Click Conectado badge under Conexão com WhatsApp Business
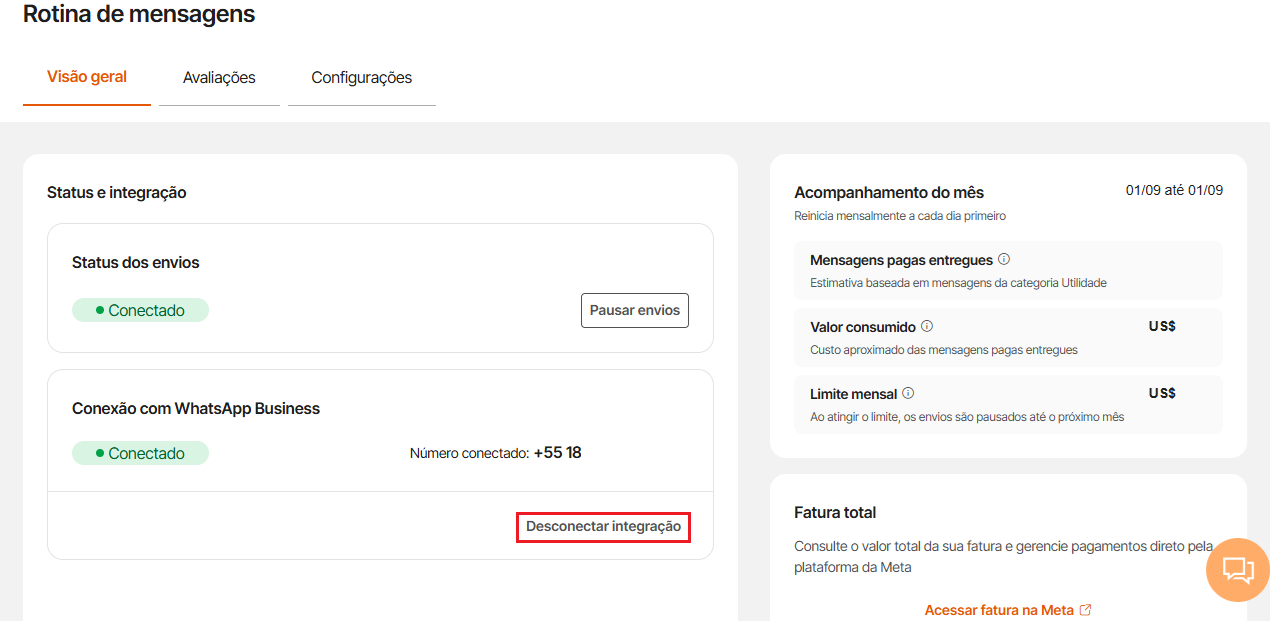Image resolution: width=1270 pixels, height=621 pixels. [140, 453]
